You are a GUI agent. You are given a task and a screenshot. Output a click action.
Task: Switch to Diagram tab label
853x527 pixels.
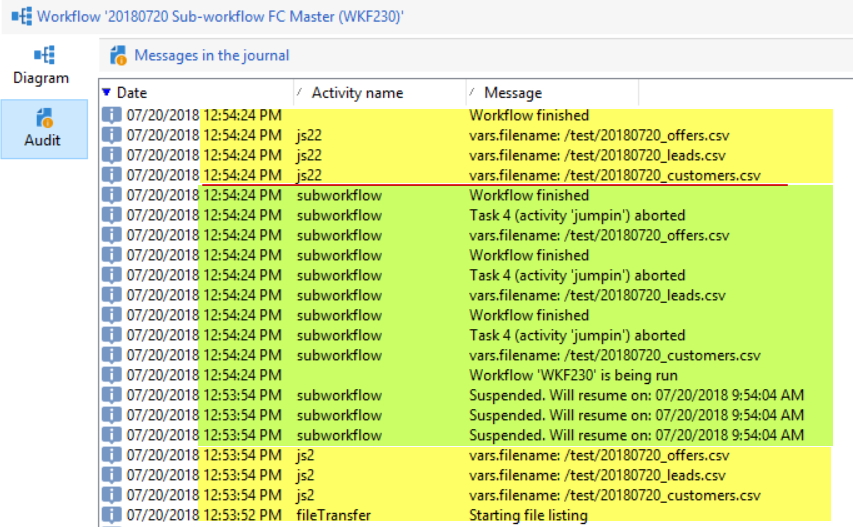click(41, 78)
